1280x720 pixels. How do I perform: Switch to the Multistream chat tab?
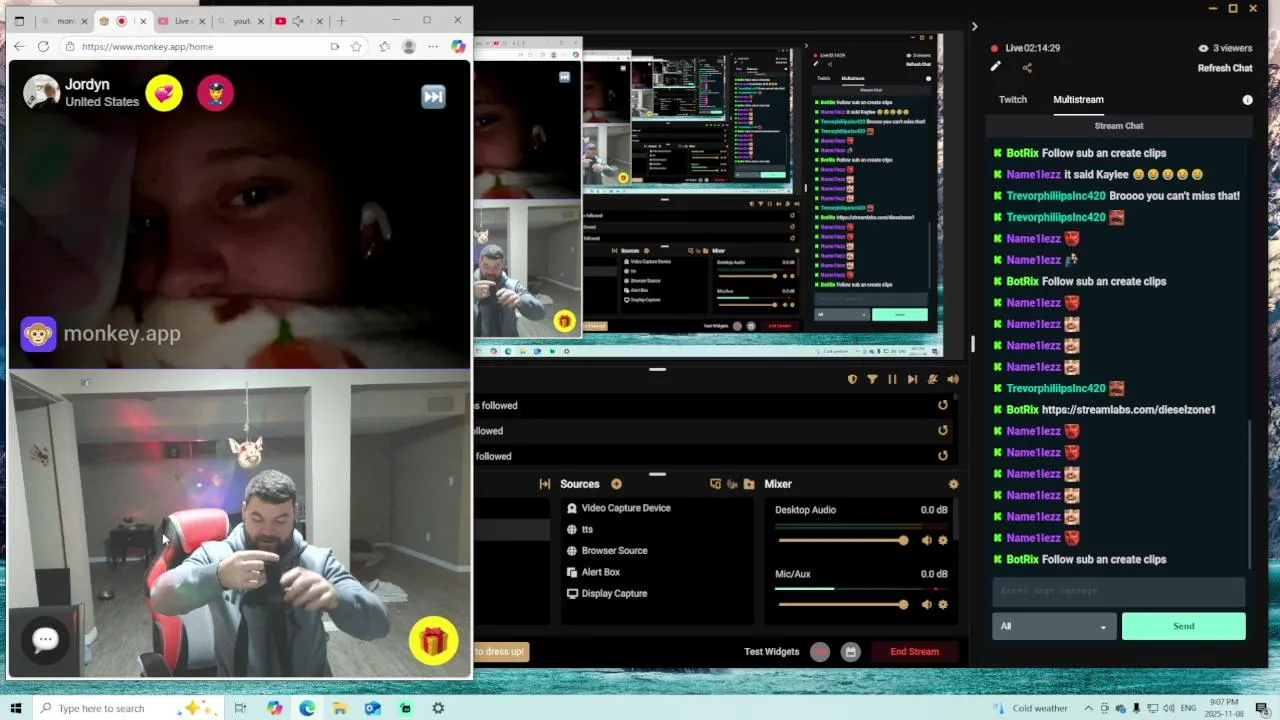click(1078, 100)
